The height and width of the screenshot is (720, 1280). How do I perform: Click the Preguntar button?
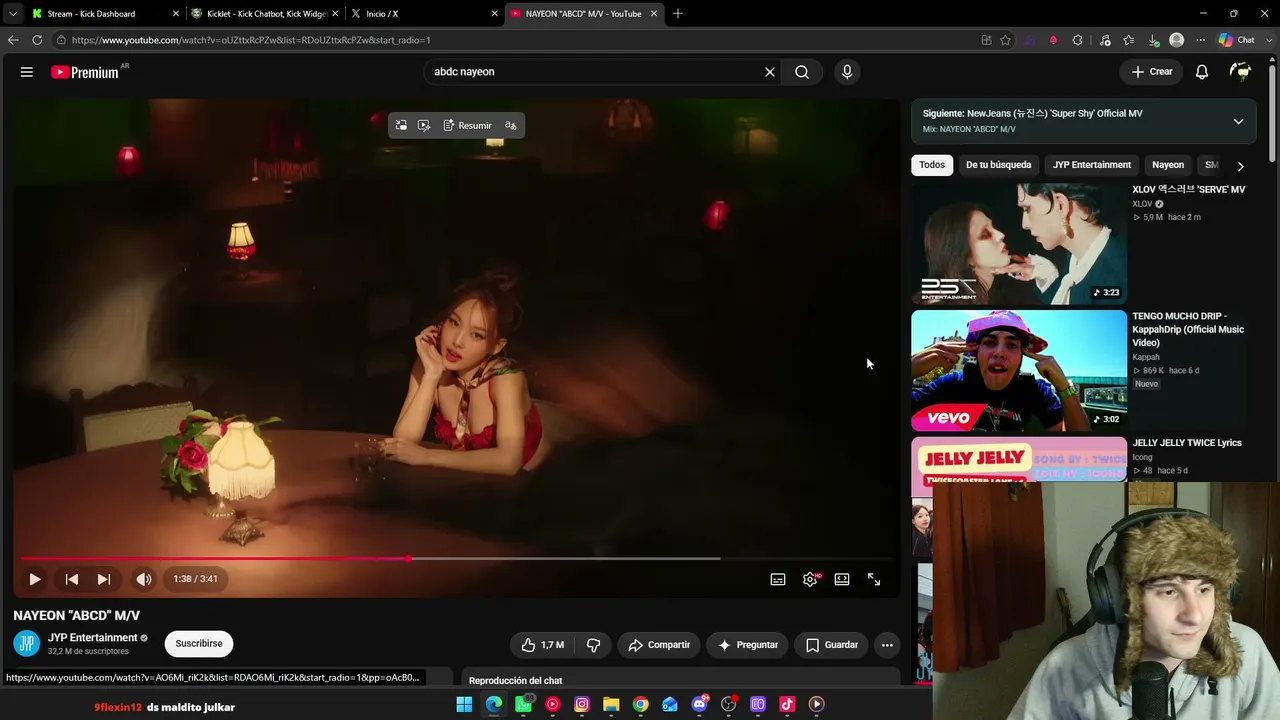748,645
